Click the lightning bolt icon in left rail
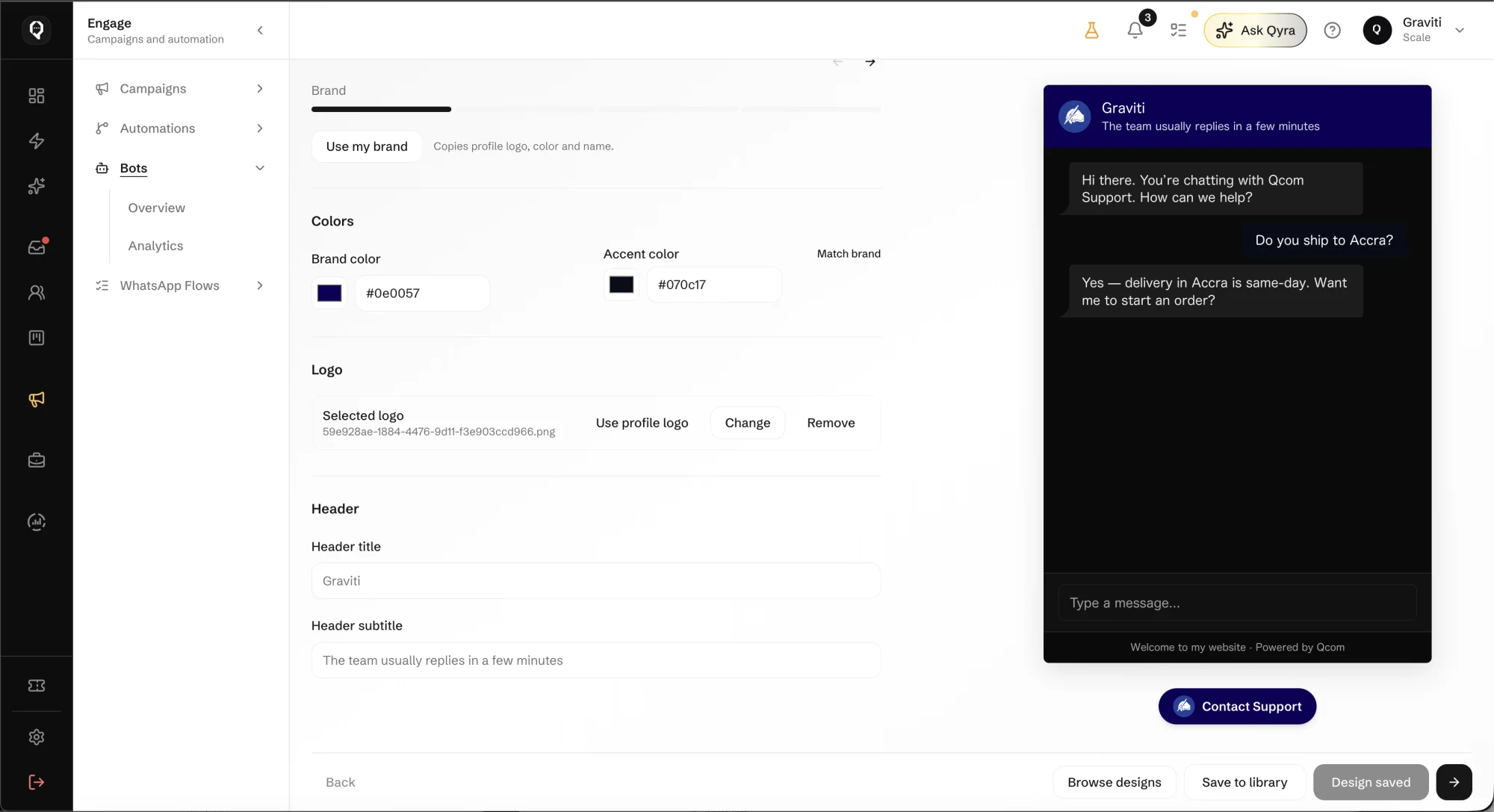 tap(36, 140)
